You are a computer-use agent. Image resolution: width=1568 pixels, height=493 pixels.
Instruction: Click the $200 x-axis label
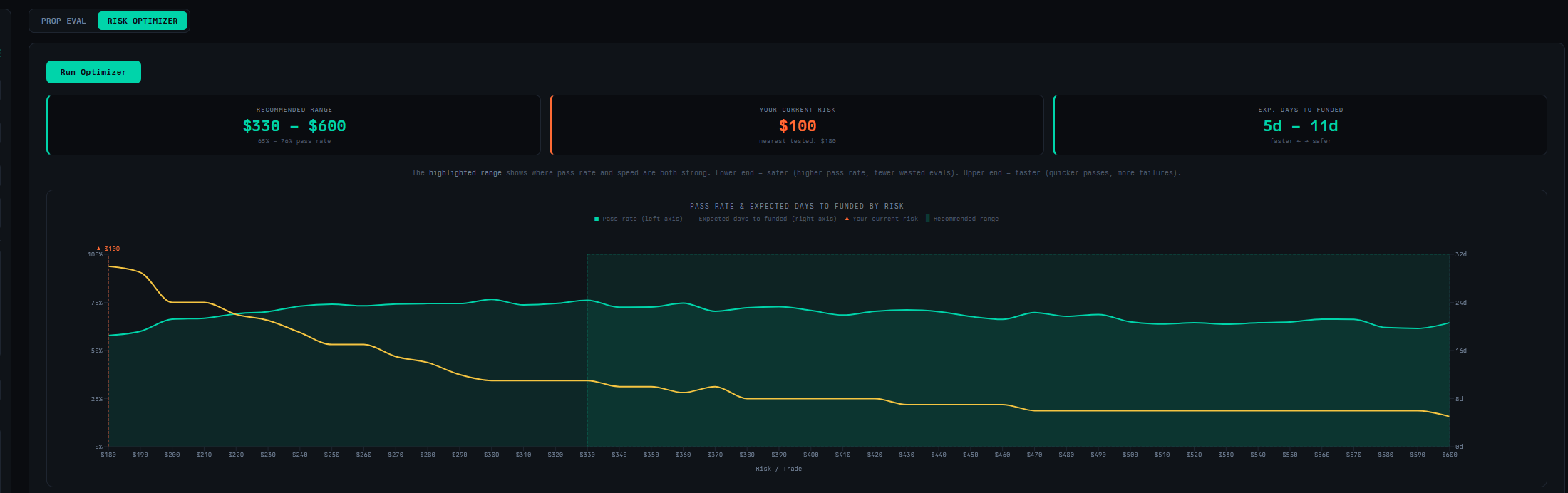172,455
